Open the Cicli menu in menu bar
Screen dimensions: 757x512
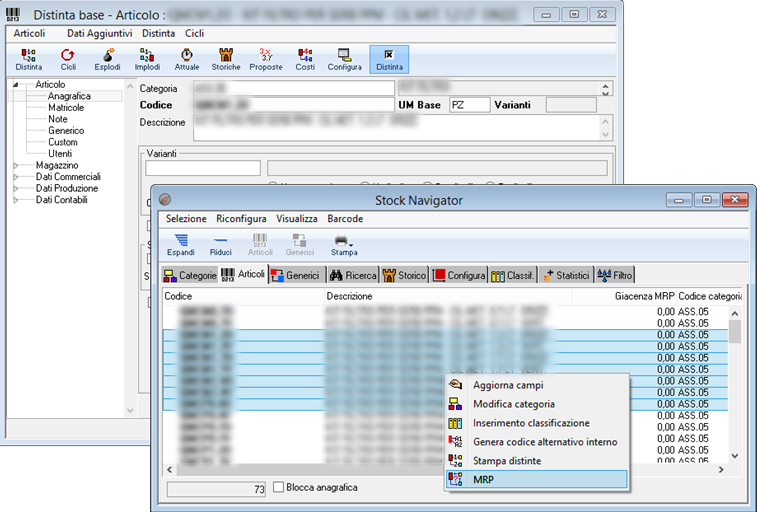tap(194, 33)
